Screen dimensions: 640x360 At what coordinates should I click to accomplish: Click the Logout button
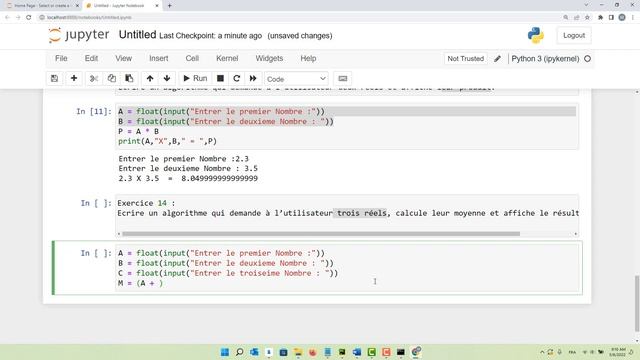[x=574, y=36]
